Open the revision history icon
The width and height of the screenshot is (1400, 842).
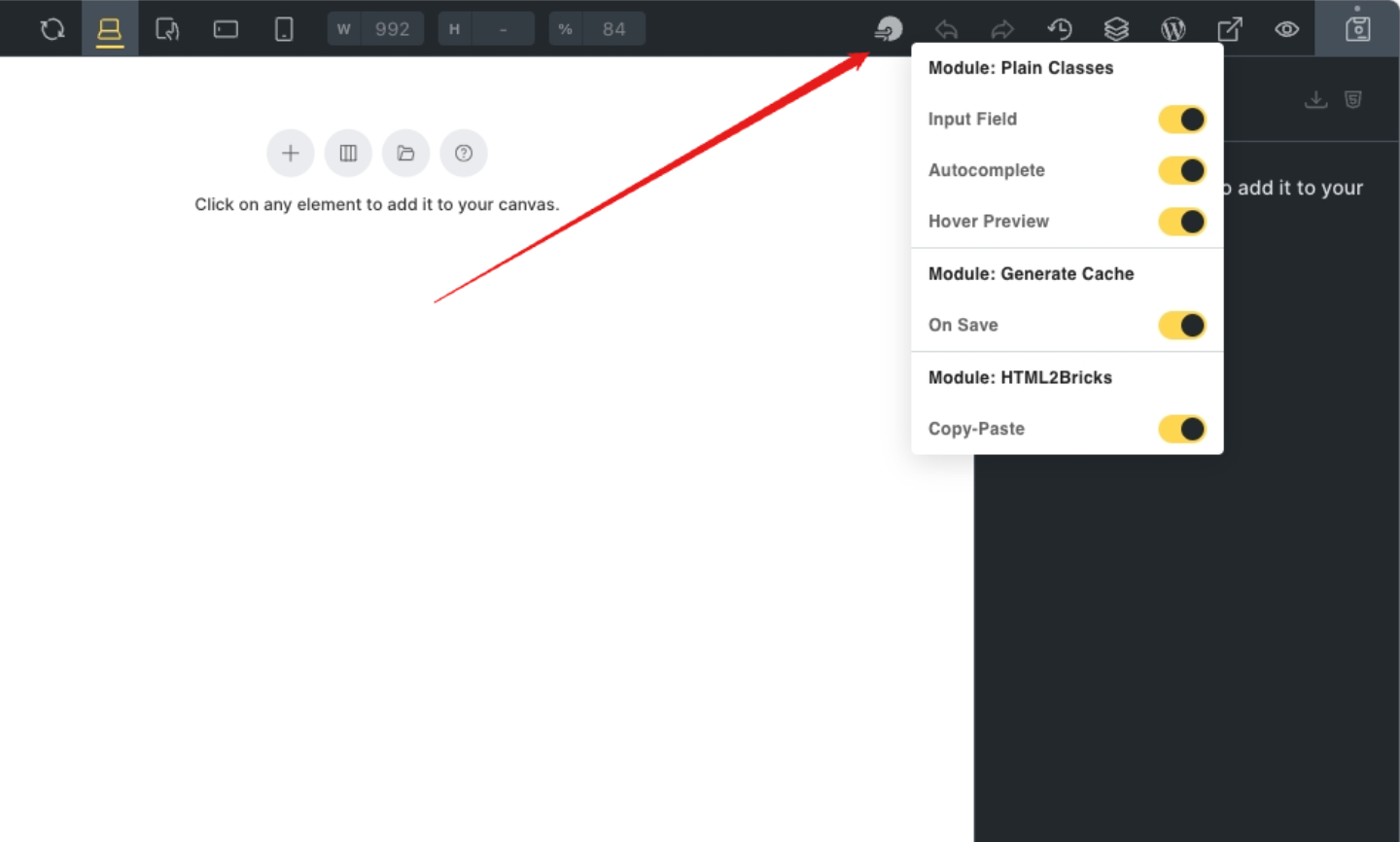click(1060, 28)
